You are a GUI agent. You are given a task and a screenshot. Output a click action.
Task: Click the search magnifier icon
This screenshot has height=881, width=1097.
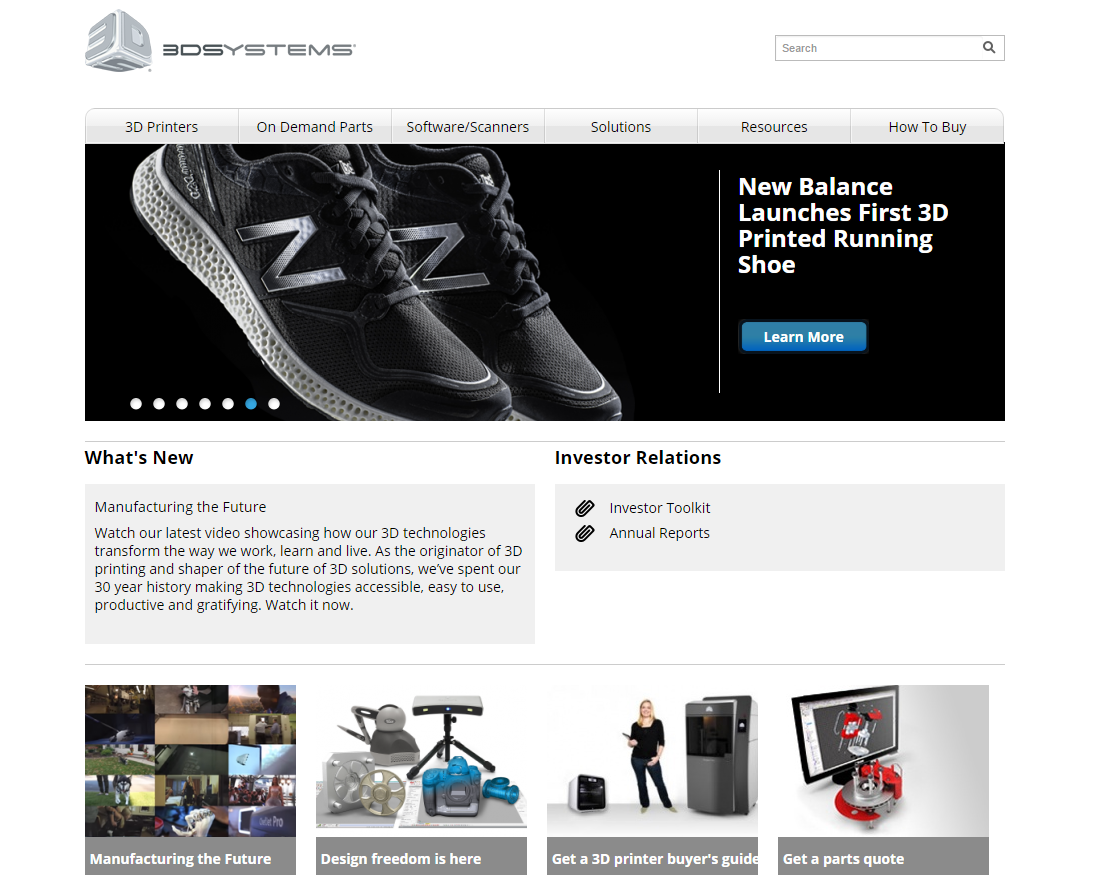point(989,48)
